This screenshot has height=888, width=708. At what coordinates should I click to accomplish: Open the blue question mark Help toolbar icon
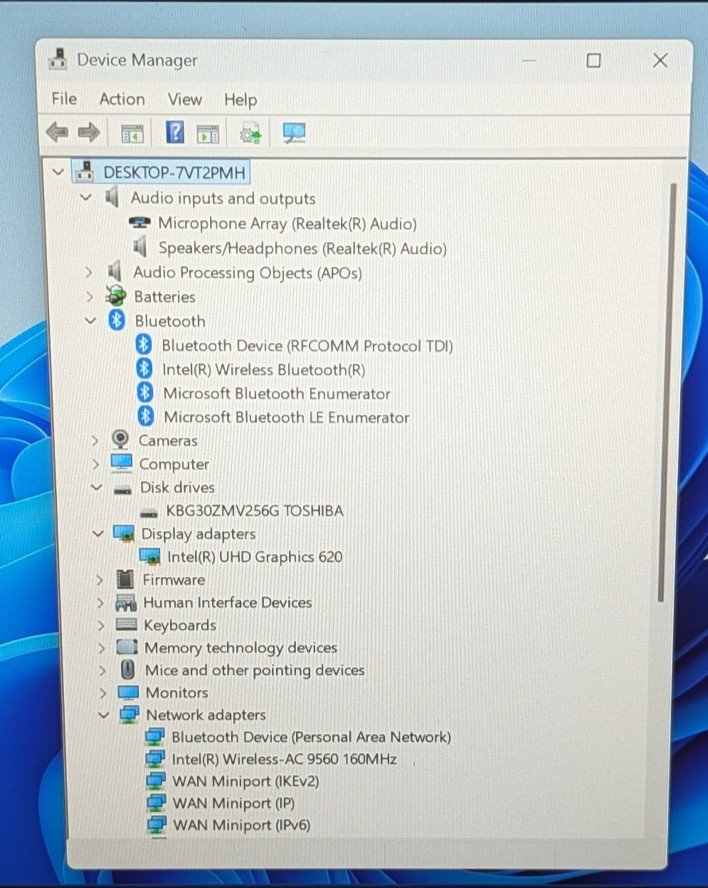point(175,133)
